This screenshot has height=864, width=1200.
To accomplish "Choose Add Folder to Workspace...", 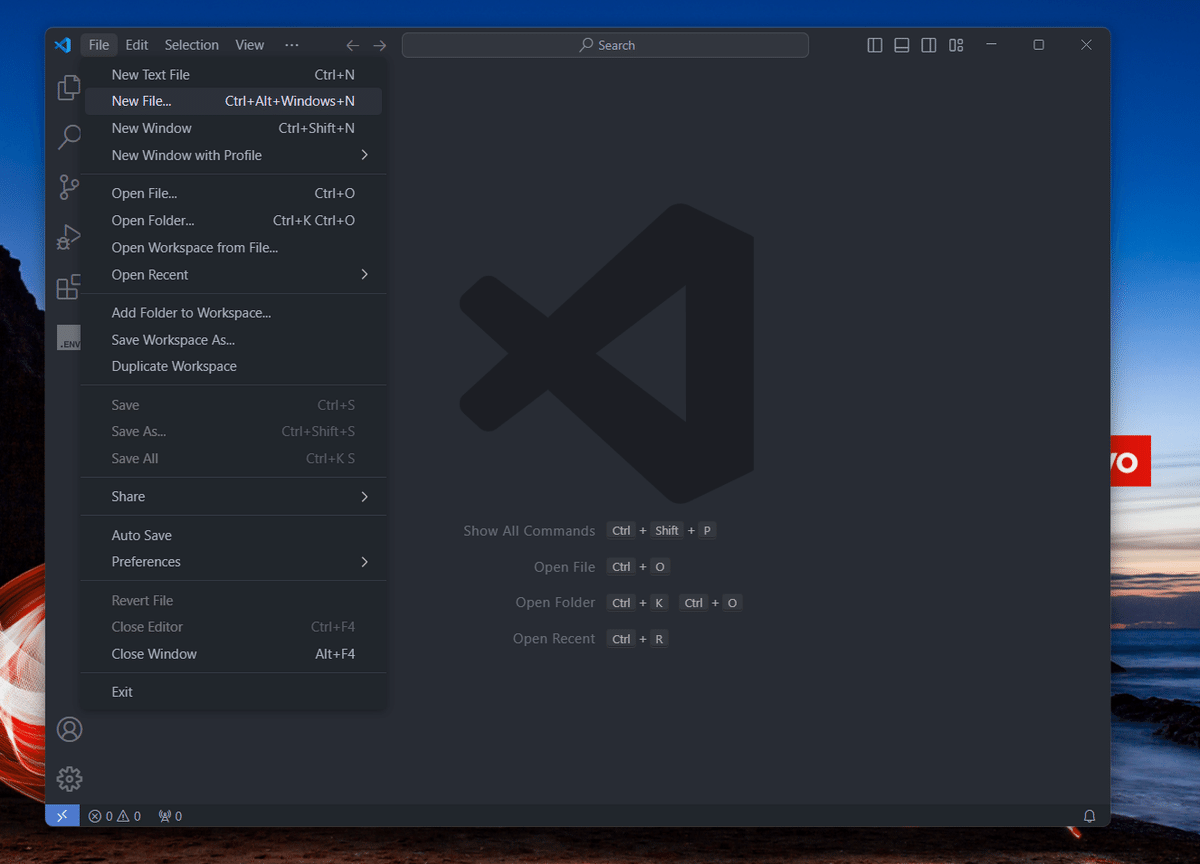I will click(x=233, y=313).
